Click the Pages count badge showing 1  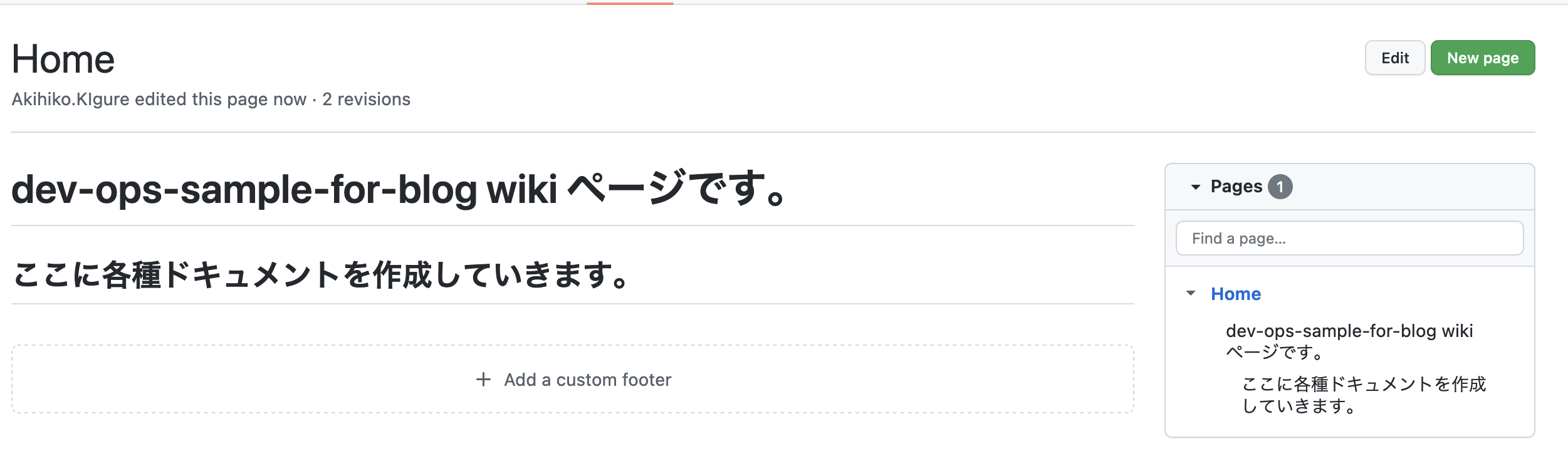pos(1280,187)
